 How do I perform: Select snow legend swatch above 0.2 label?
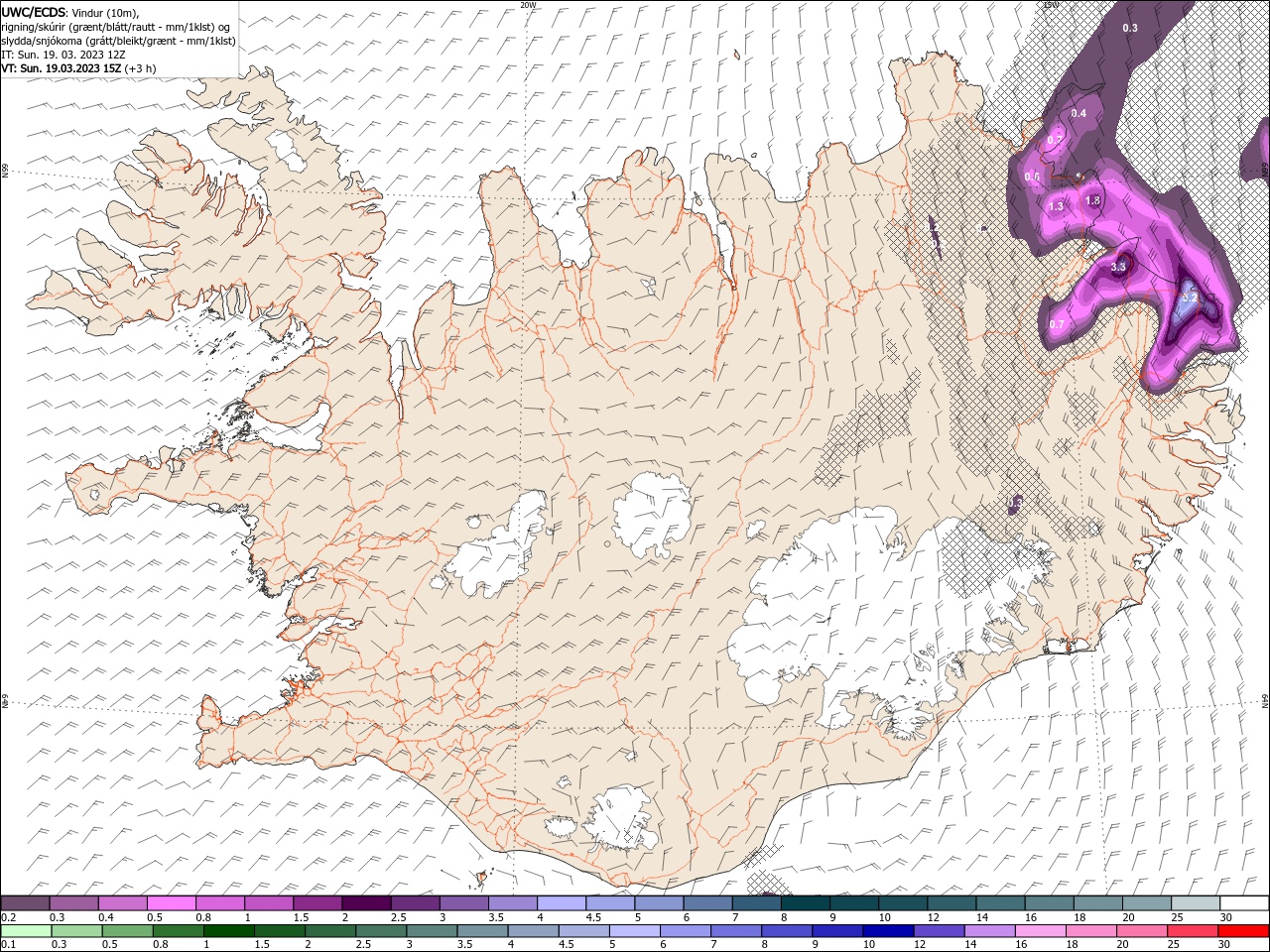click(x=26, y=903)
